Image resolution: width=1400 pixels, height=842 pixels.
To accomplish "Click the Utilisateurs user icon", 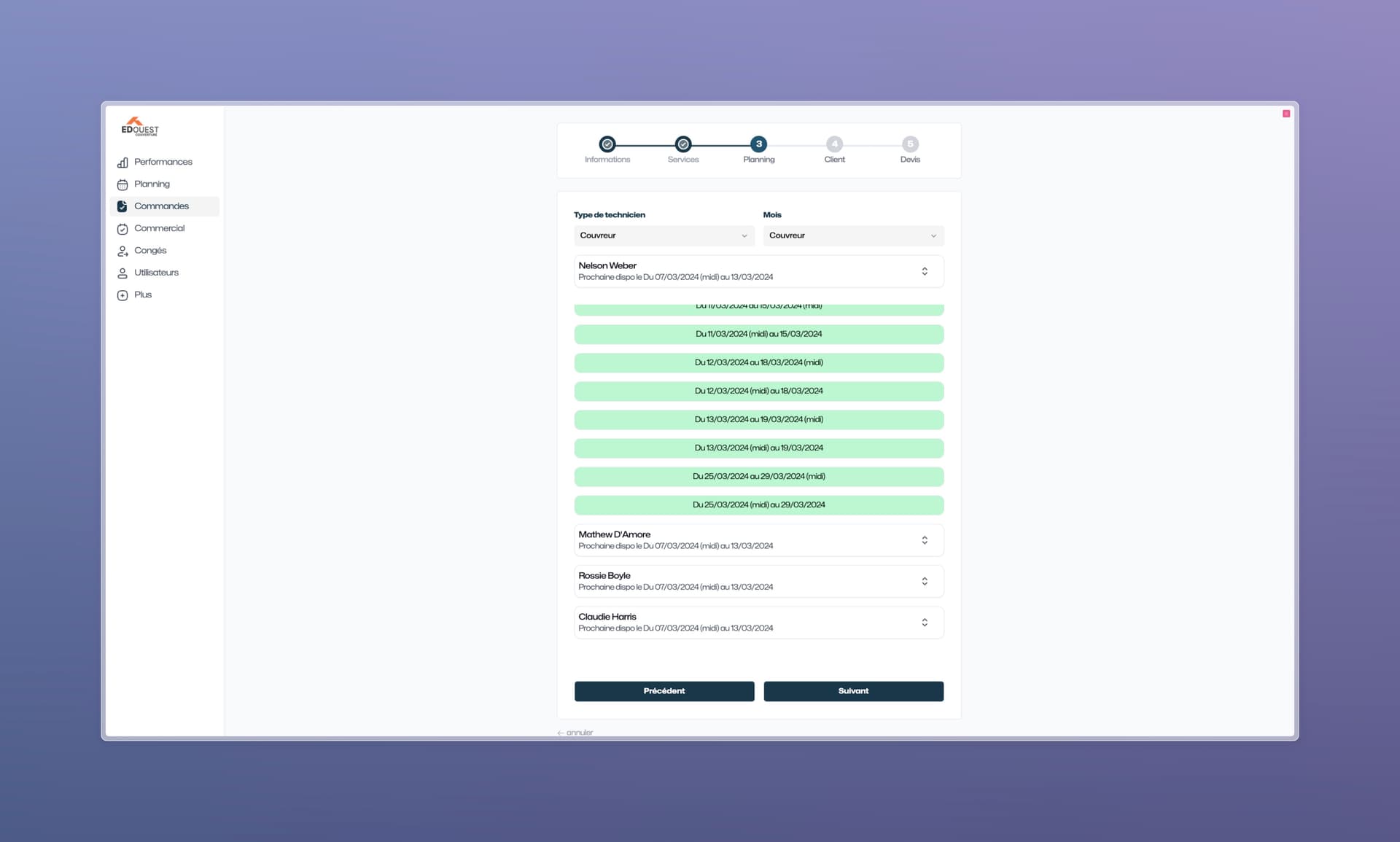I will coord(122,273).
